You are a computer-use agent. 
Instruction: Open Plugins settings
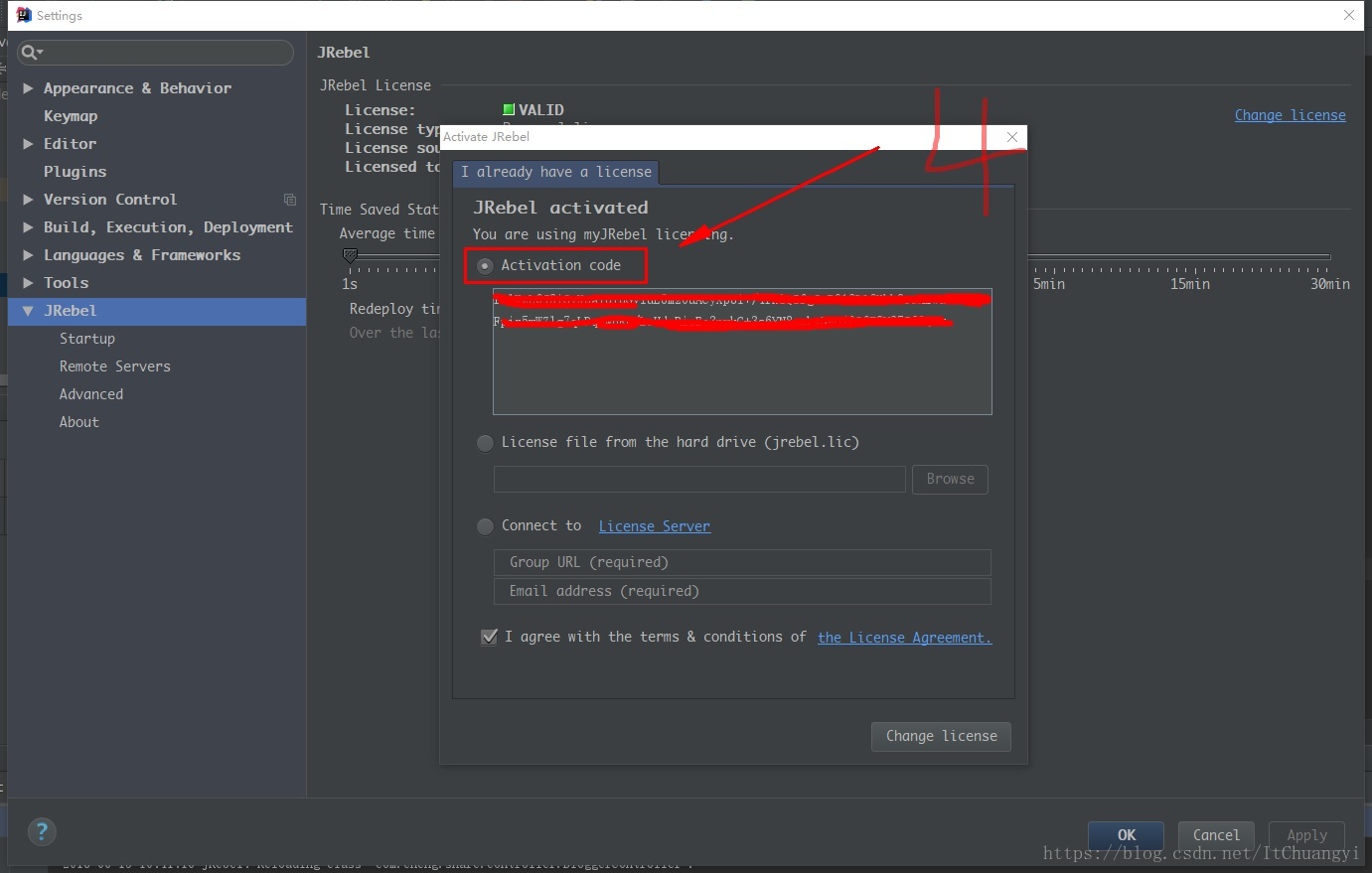pos(75,172)
